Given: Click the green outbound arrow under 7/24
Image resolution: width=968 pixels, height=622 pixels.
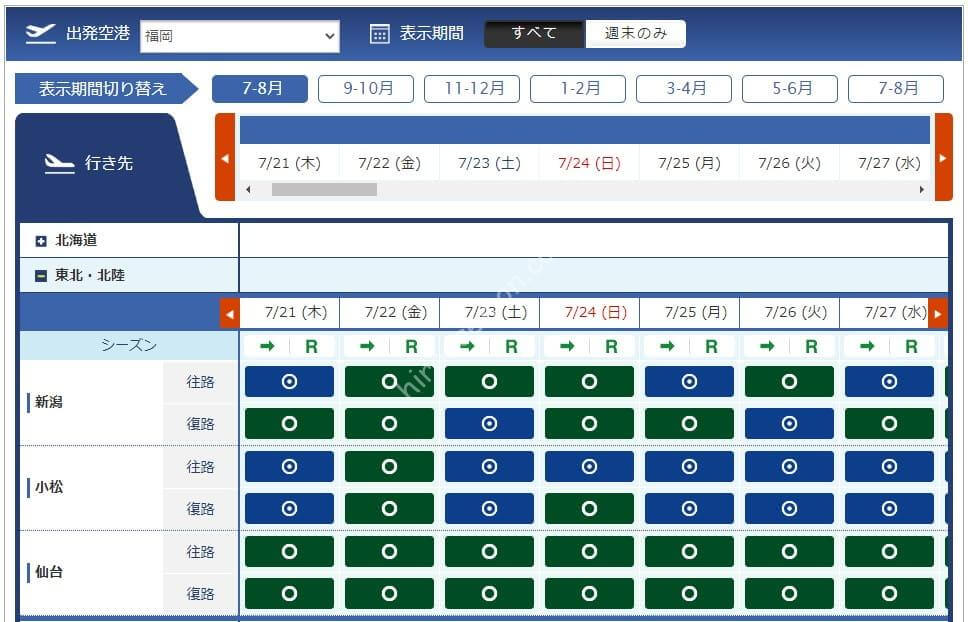Looking at the screenshot, I should click(567, 346).
